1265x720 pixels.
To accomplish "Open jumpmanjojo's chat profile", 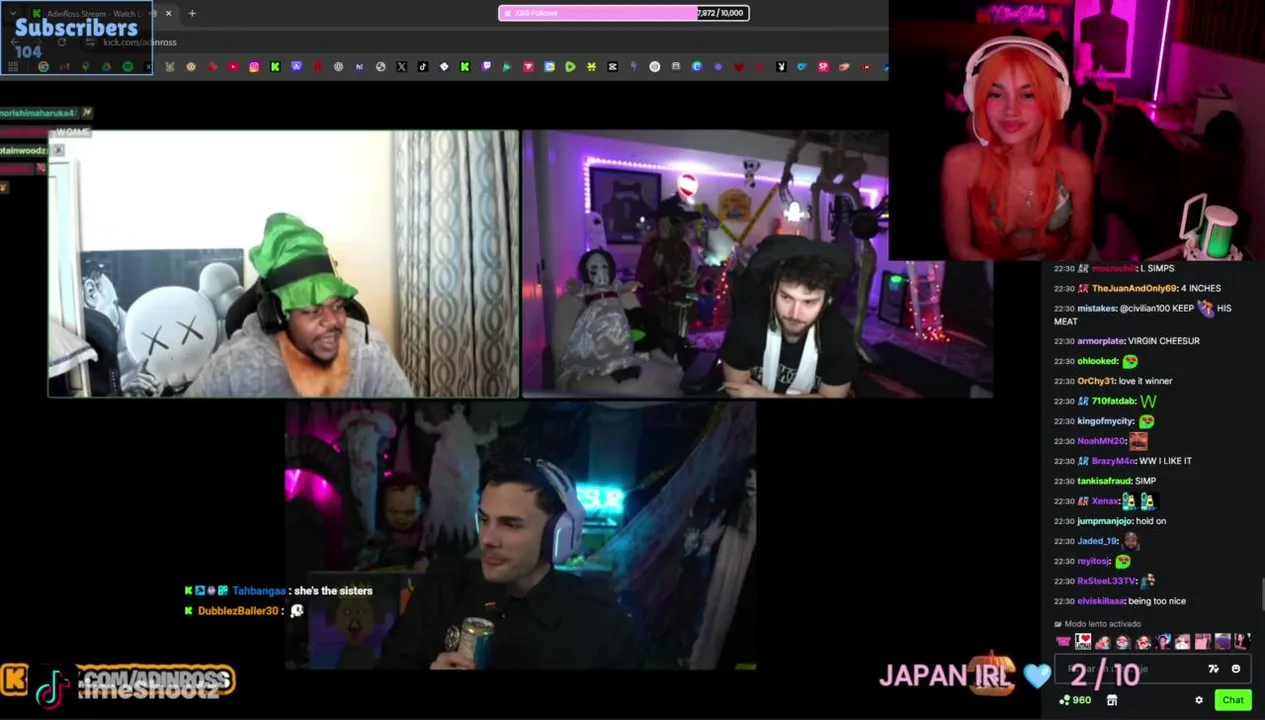I will coord(1106,521).
